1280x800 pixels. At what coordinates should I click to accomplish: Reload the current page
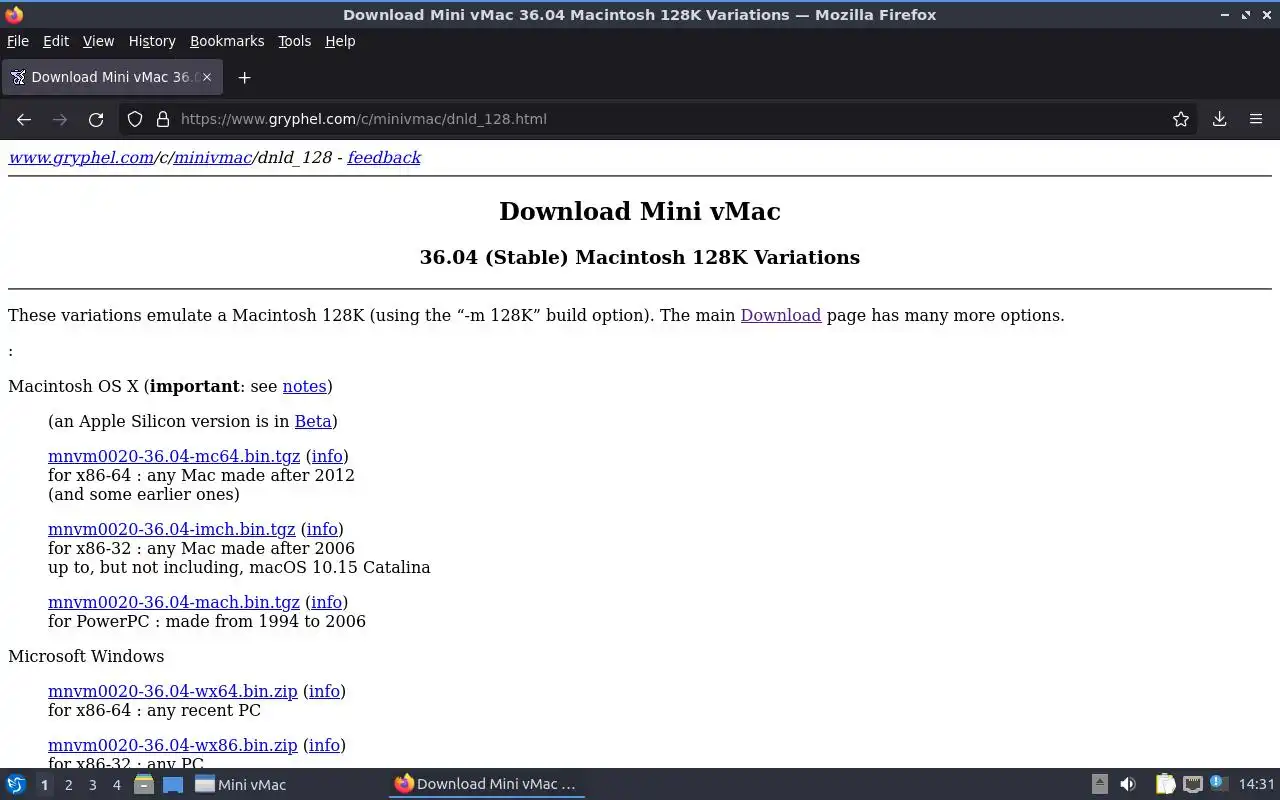point(96,119)
